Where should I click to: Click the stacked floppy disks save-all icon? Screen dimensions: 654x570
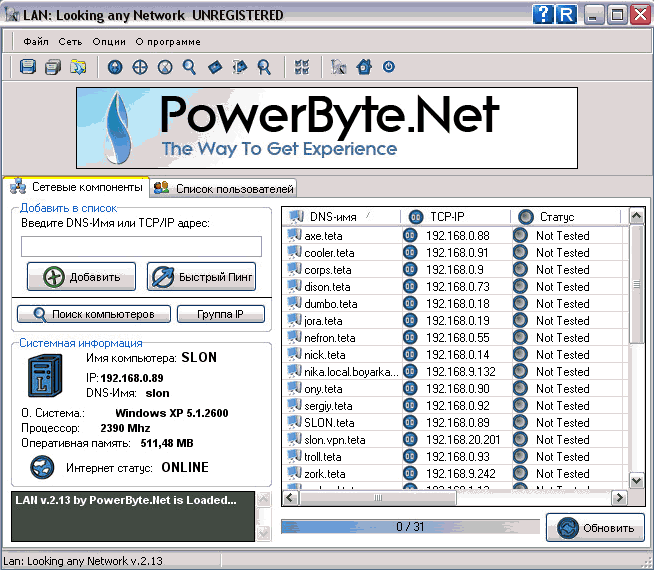coord(53,67)
